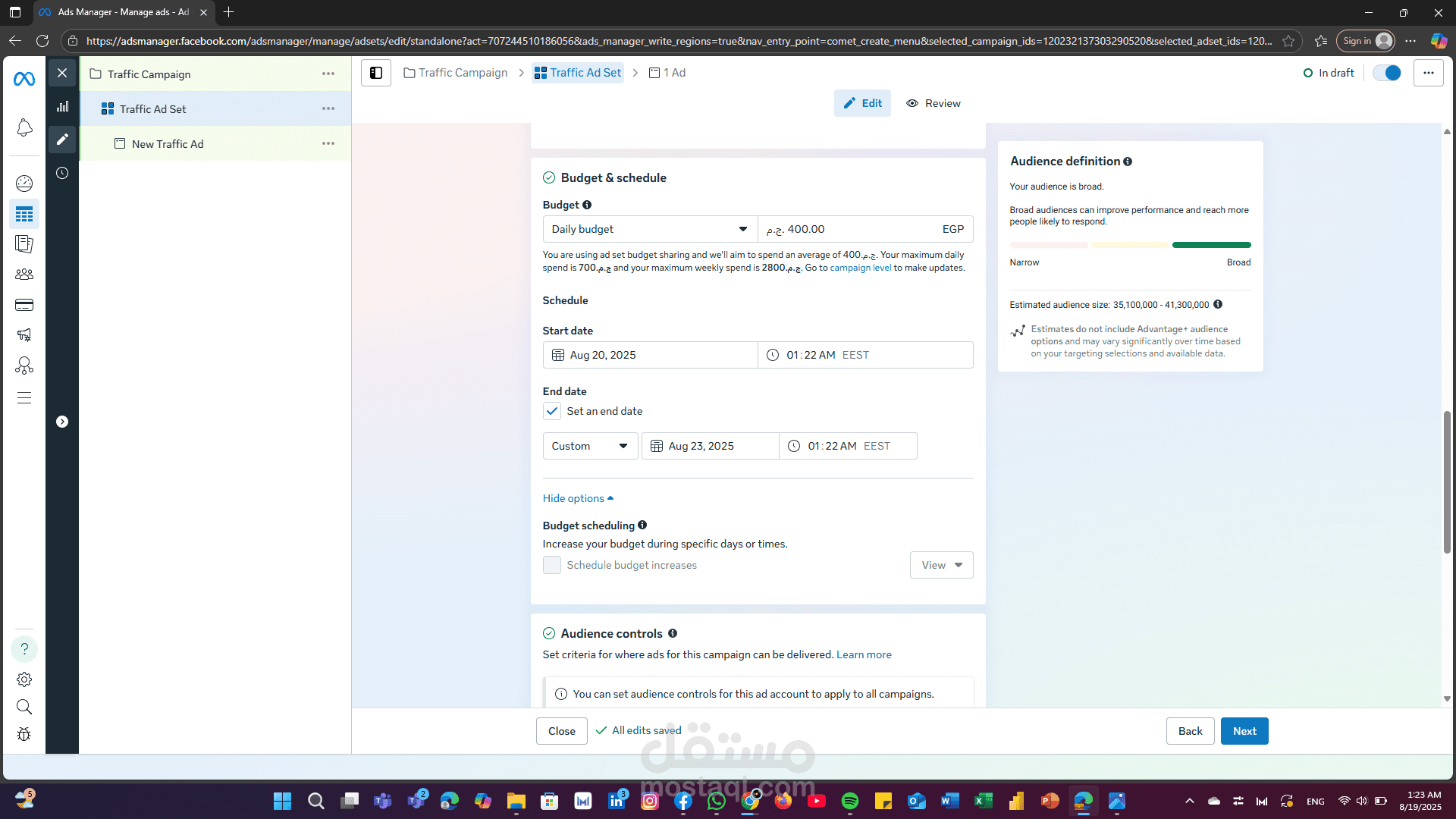Image resolution: width=1456 pixels, height=819 pixels.
Task: Open ads reporting icon
Action: click(24, 244)
